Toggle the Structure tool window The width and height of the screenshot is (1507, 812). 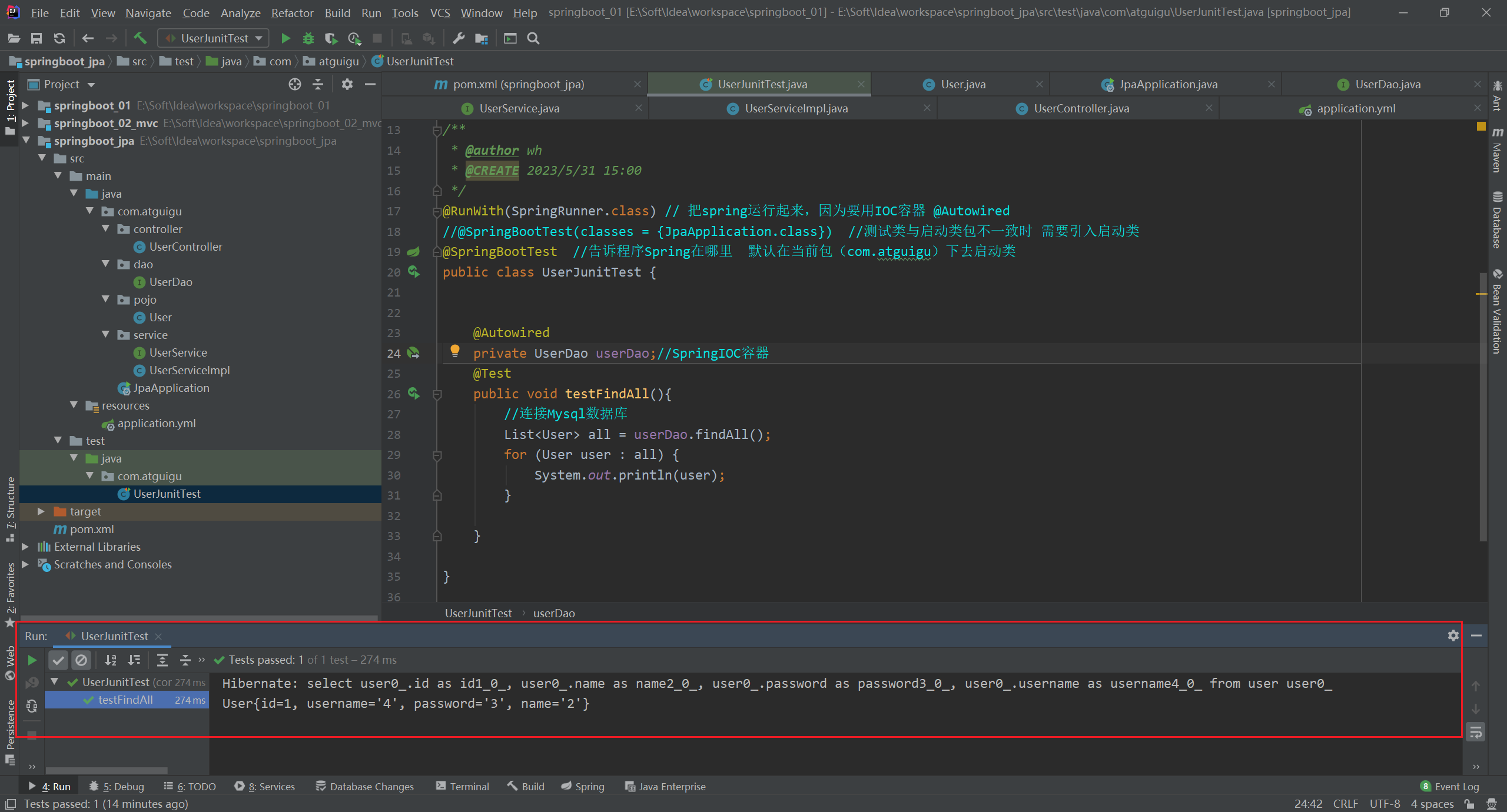pyautogui.click(x=10, y=509)
